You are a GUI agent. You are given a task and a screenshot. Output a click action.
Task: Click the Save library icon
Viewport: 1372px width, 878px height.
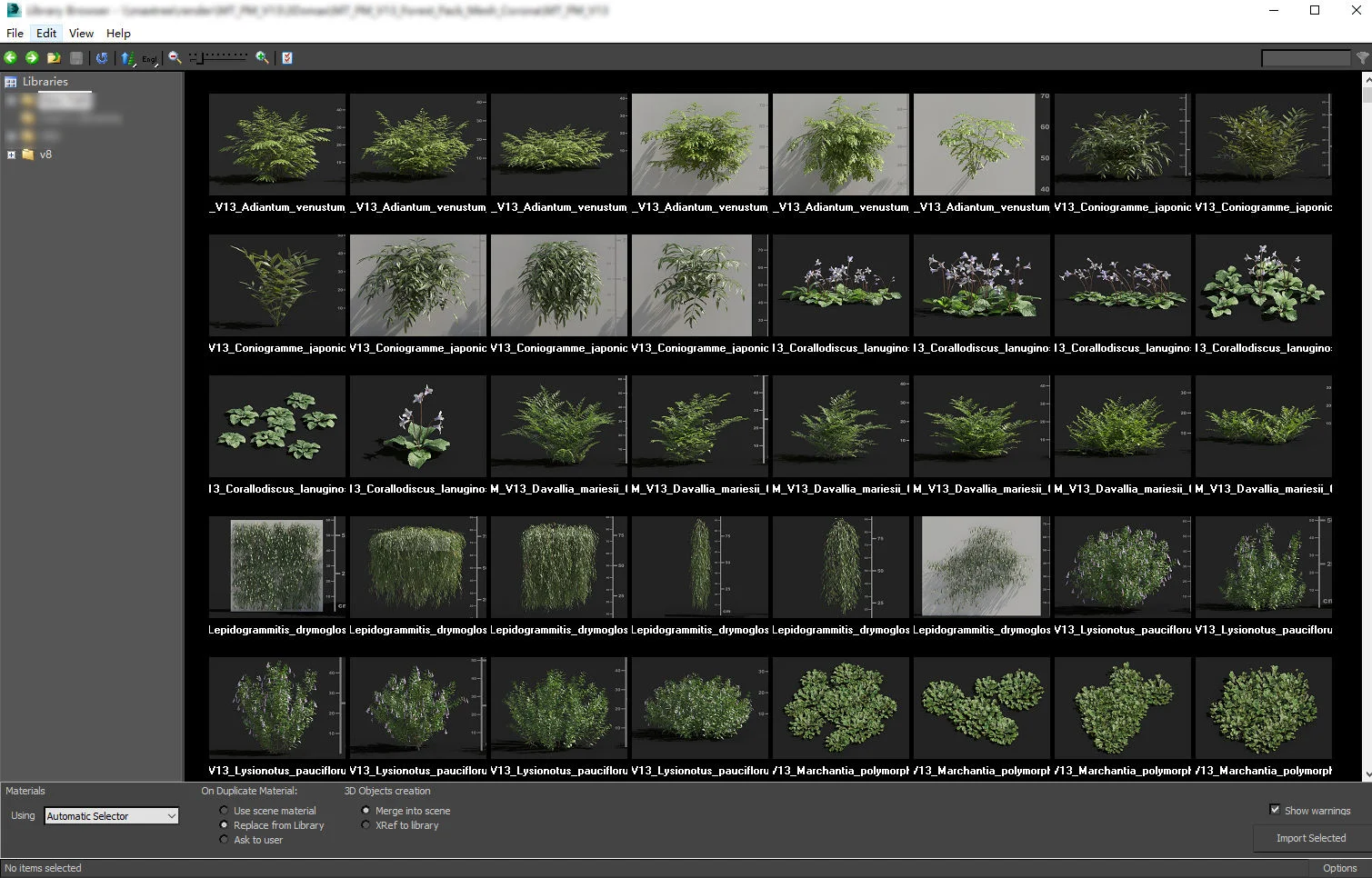75,57
